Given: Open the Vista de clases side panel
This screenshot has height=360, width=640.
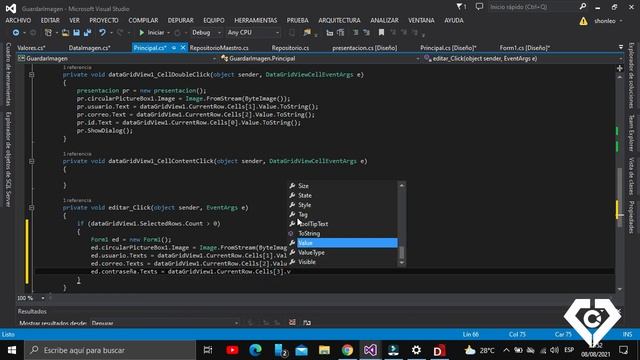Looking at the screenshot, I should click(x=631, y=176).
